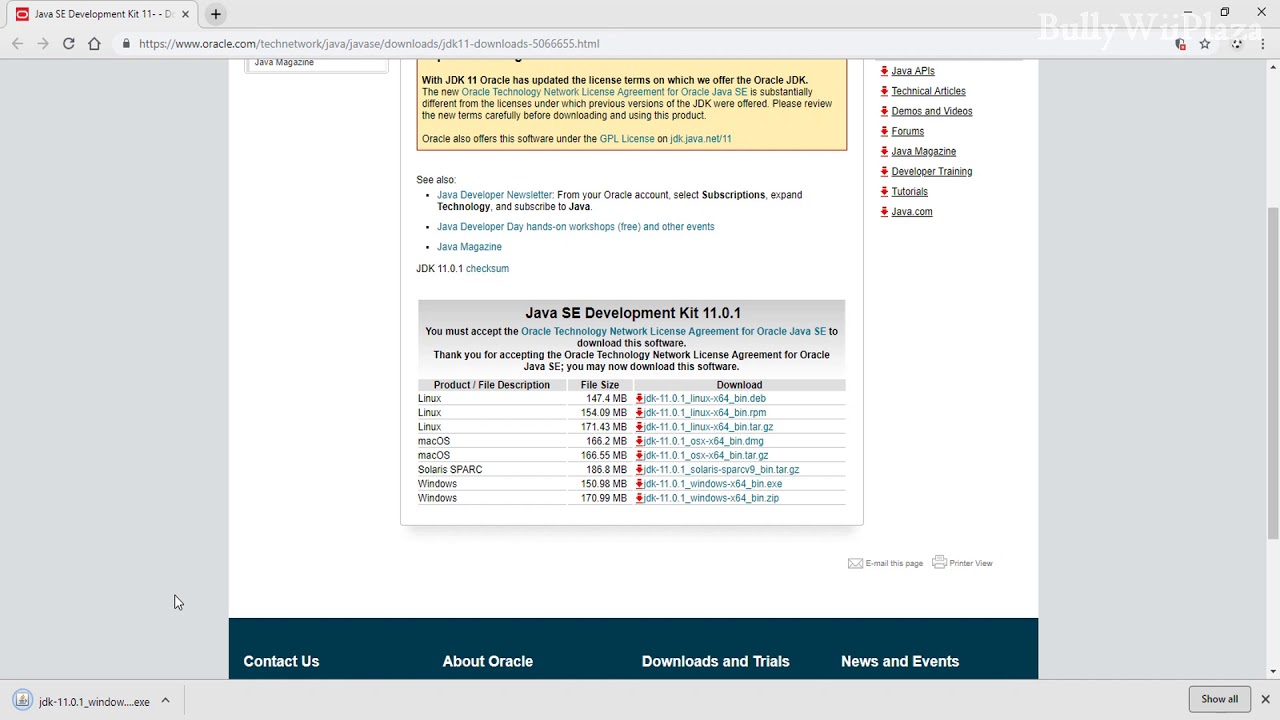Click the browser forward arrow
Viewport: 1280px width, 720px height.
click(x=43, y=44)
